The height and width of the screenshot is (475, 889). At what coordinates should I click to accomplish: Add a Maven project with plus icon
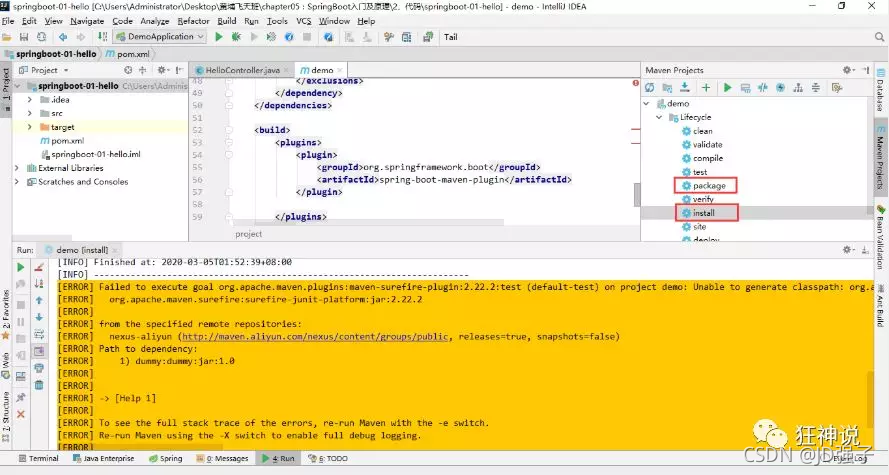706,87
